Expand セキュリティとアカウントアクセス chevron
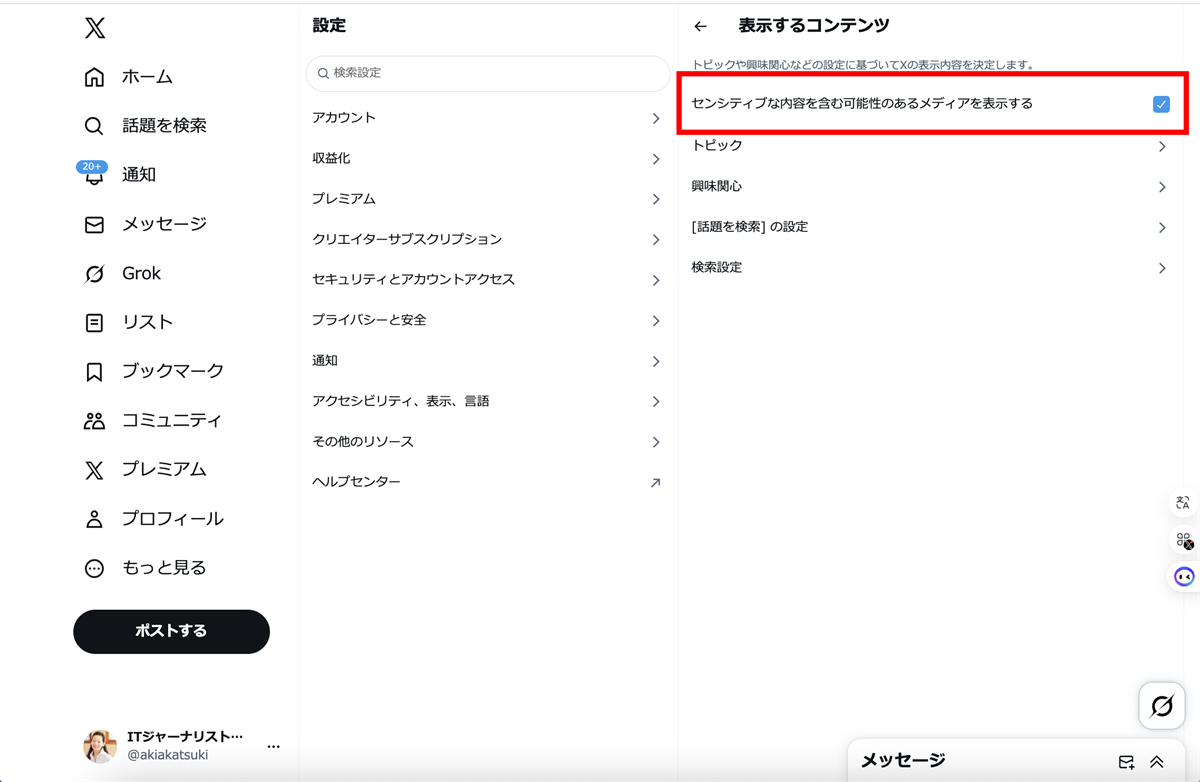Image resolution: width=1200 pixels, height=782 pixels. [x=656, y=280]
